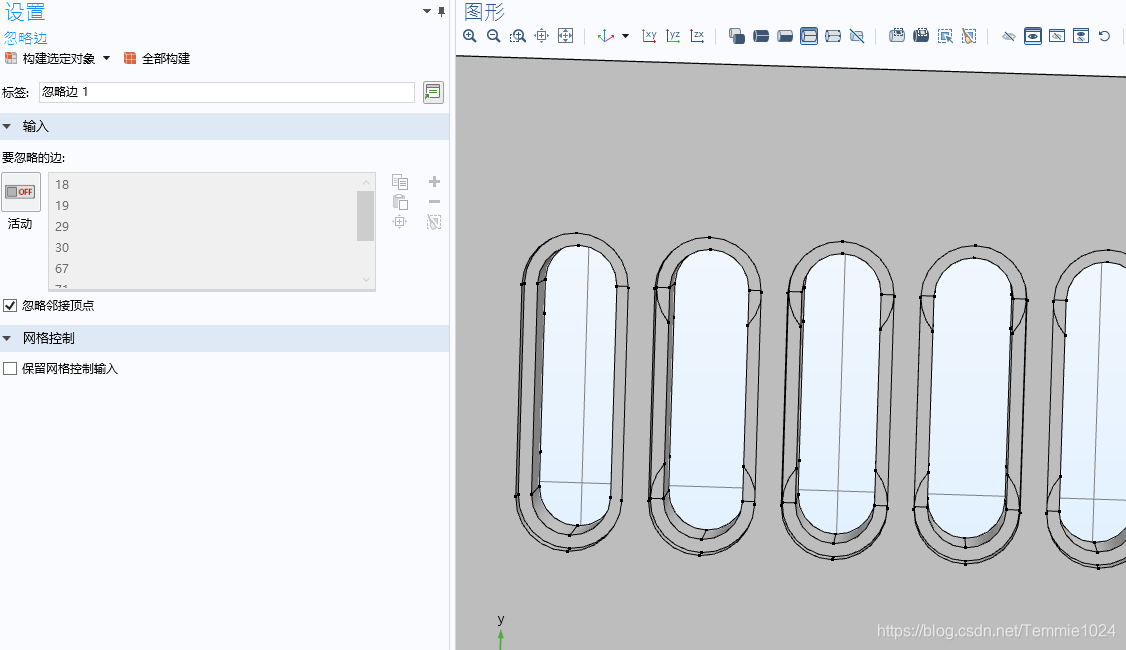Click the 标签 input field with 忽略边 1
1126x650 pixels.
227,92
